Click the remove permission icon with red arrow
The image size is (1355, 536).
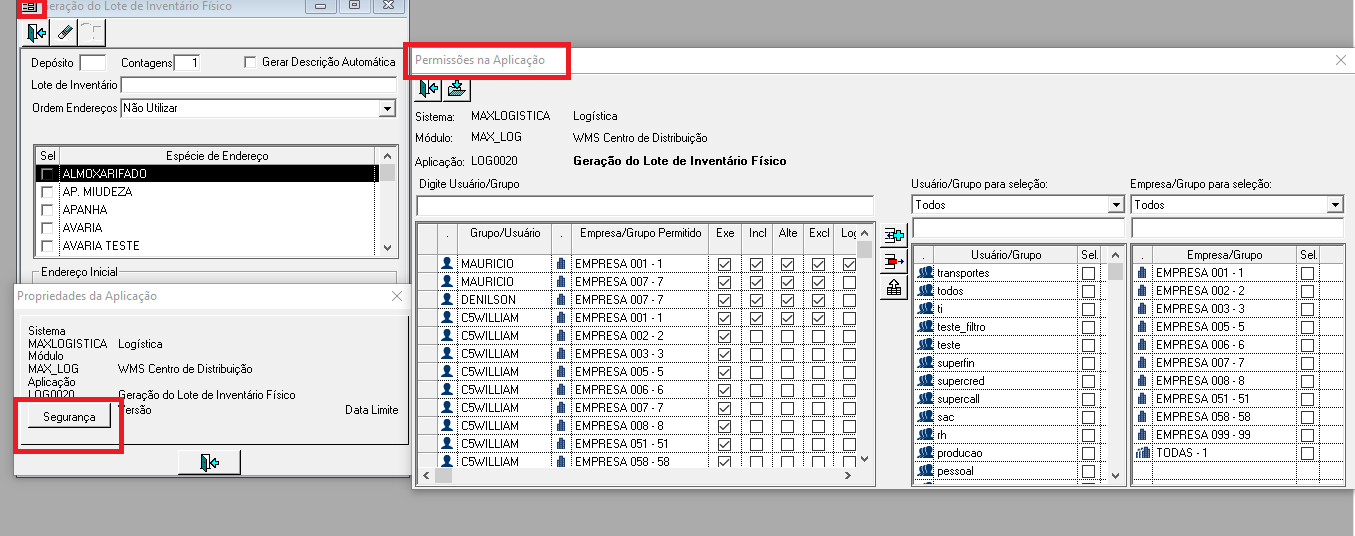(x=893, y=262)
